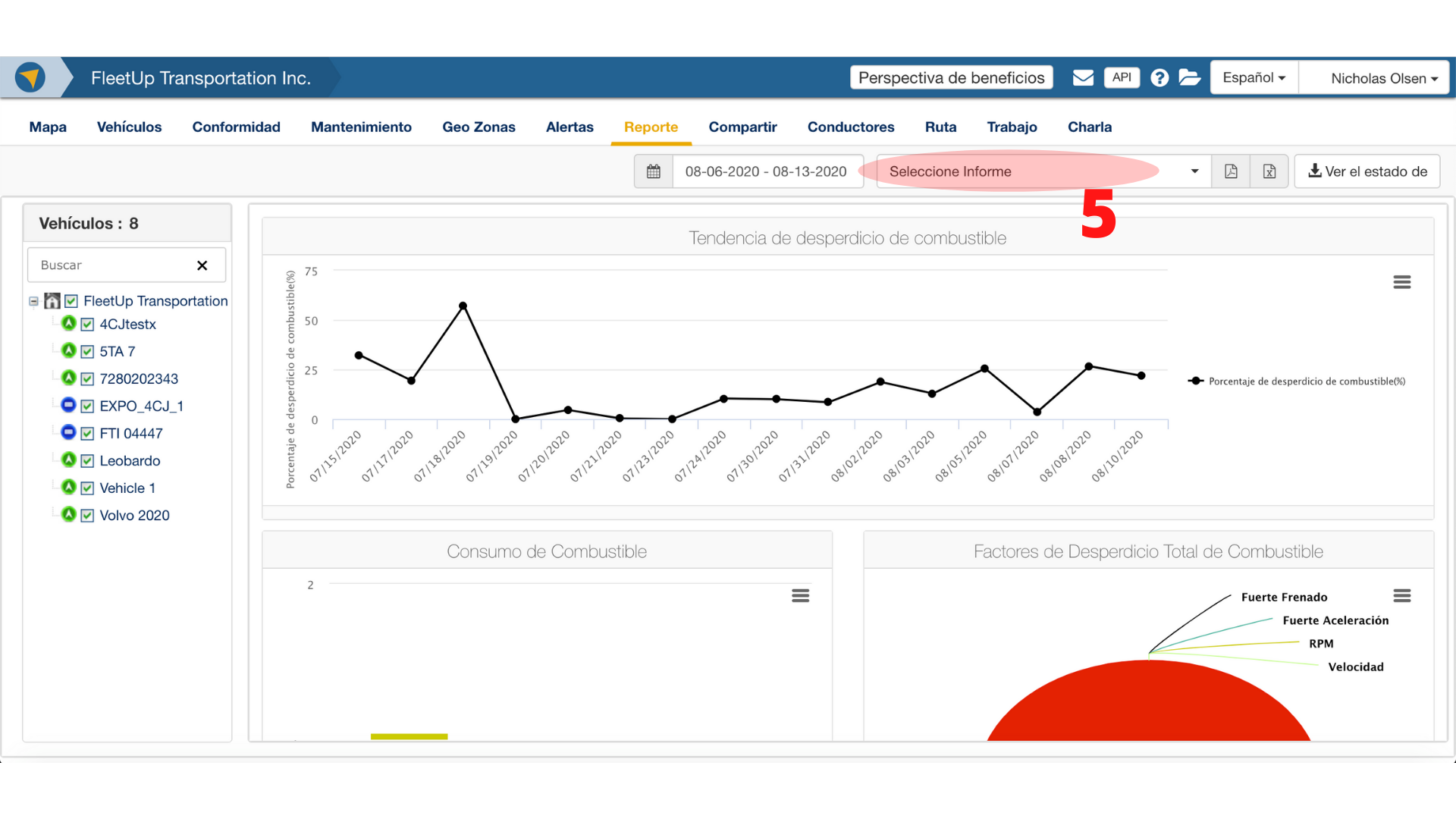Click the blue status icon for EXPO_4CJ_1
Viewport: 1456px width, 819px height.
tap(69, 405)
